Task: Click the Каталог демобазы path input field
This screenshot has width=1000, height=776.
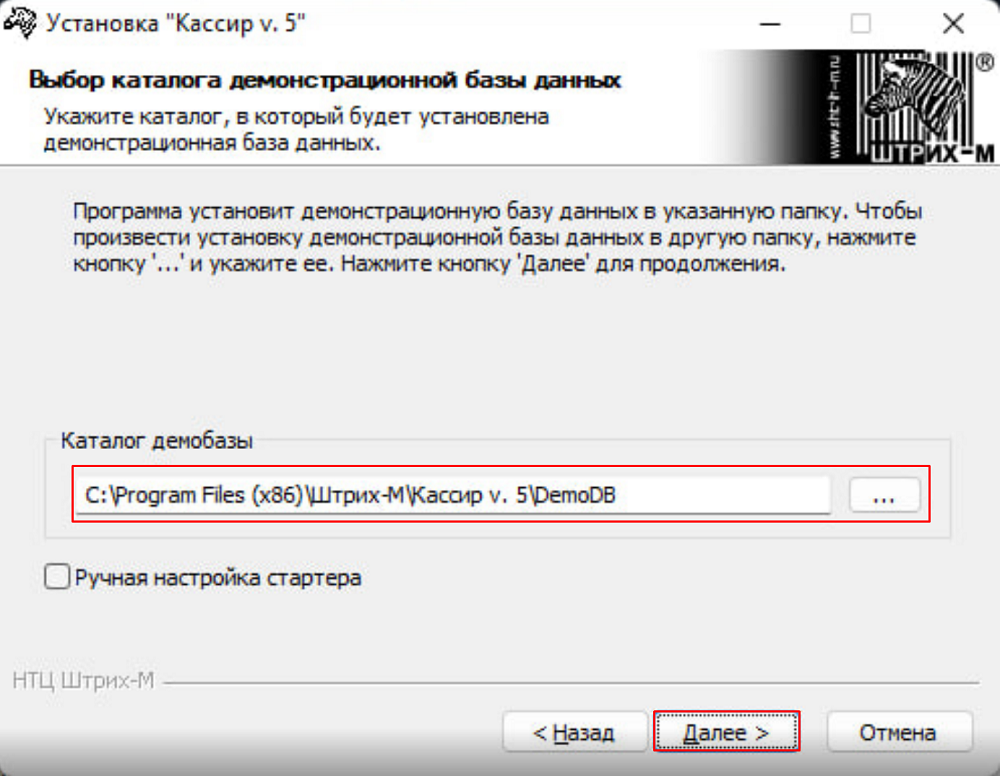Action: 453,495
